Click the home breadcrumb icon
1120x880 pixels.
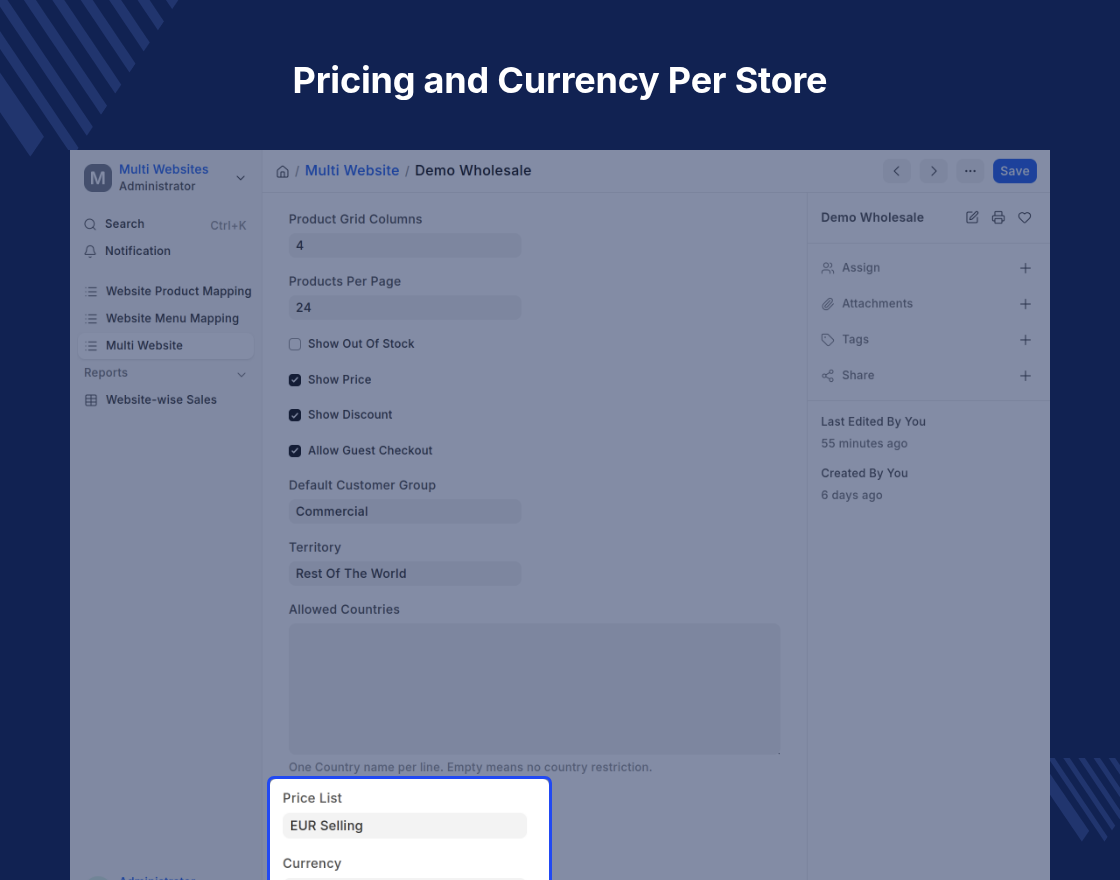pos(283,171)
